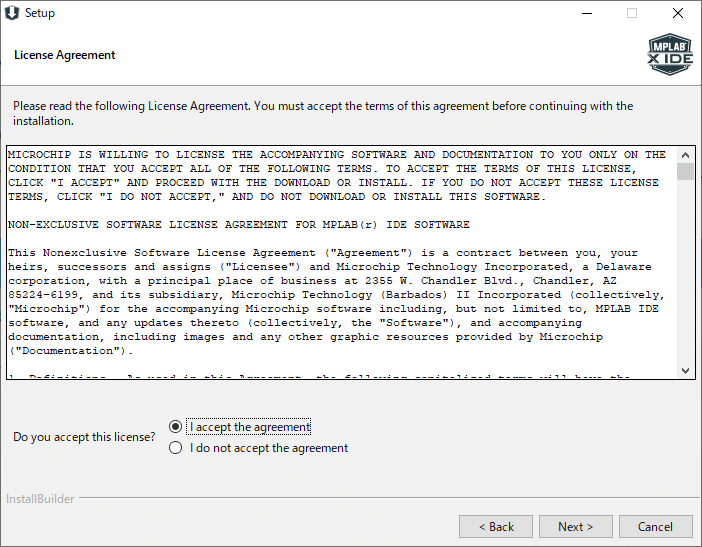Click "Do you accept this license?" label

[x=84, y=437]
